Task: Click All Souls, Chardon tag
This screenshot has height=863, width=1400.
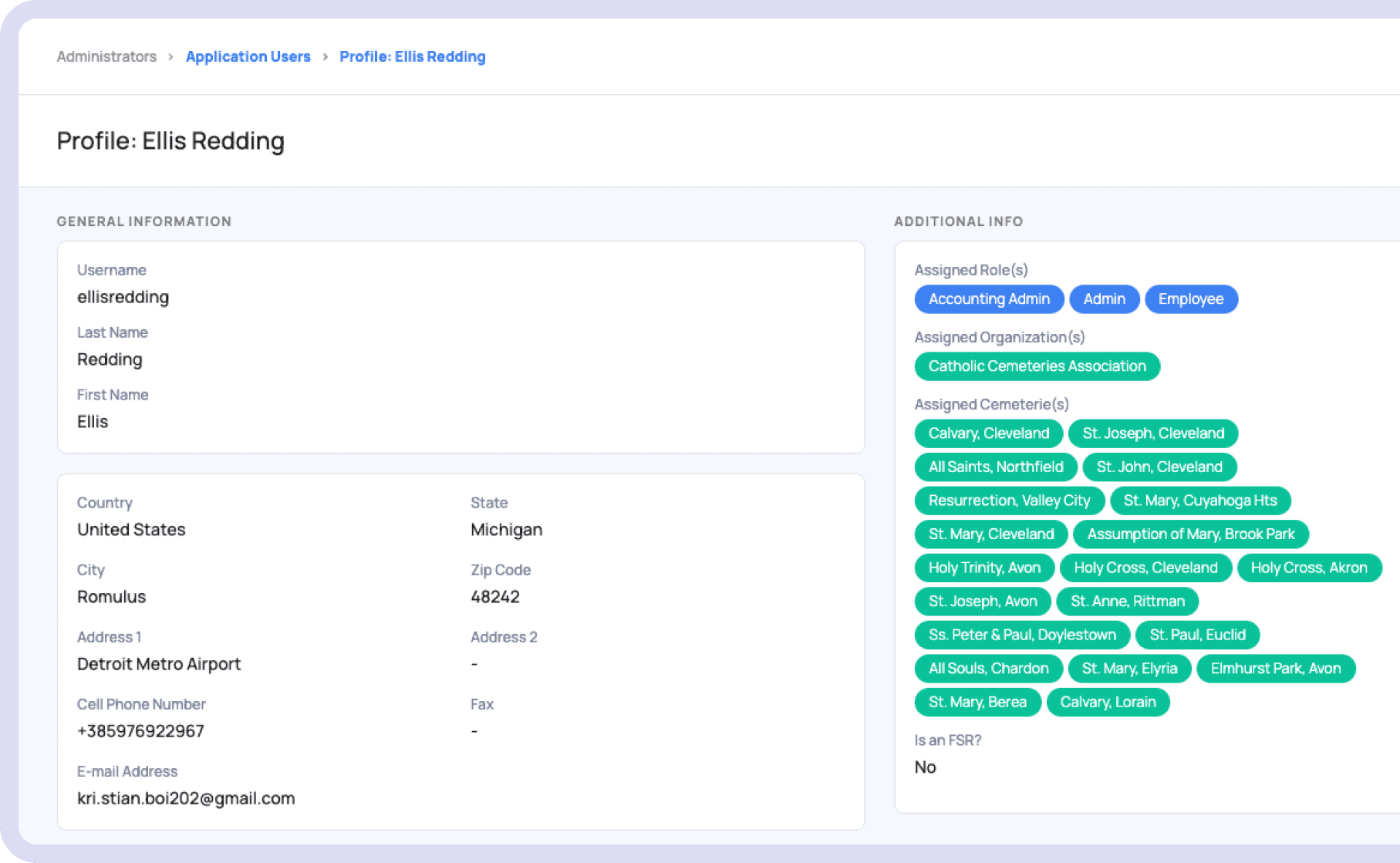Action: 988,669
